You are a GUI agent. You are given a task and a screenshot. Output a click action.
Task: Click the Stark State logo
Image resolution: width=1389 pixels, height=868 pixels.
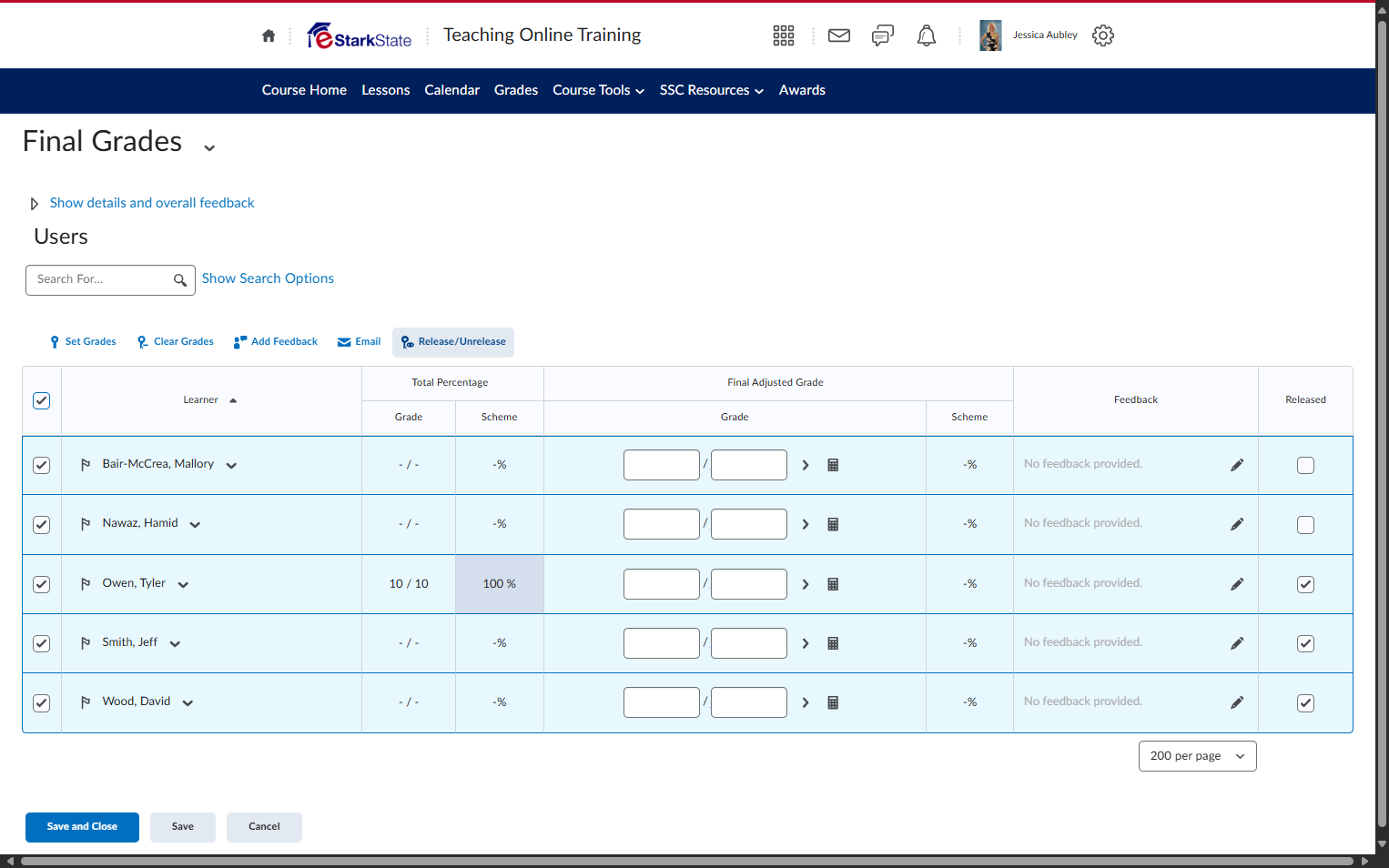click(x=360, y=35)
